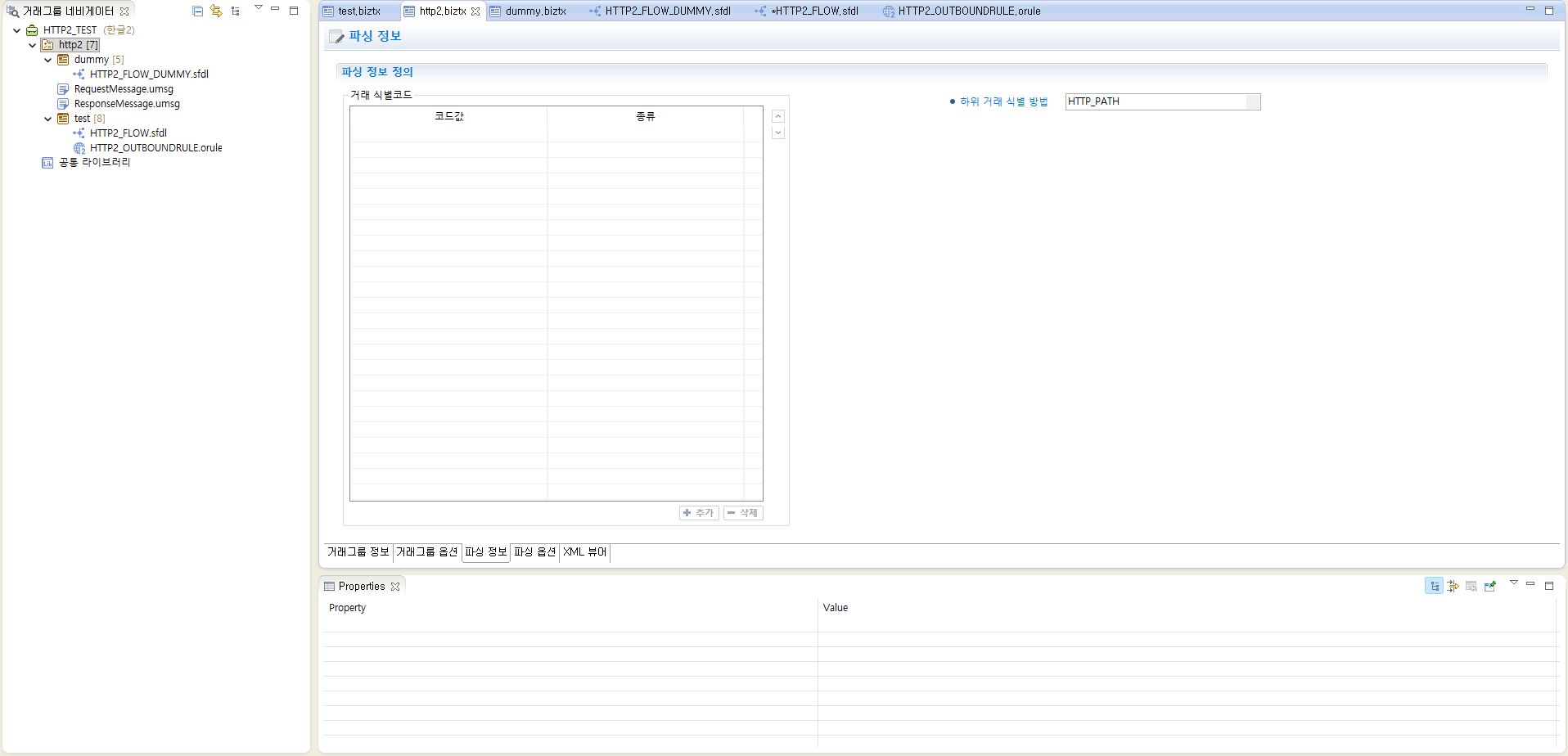Select the tree layout icon in 거래그룹 네비게이터

pos(236,11)
